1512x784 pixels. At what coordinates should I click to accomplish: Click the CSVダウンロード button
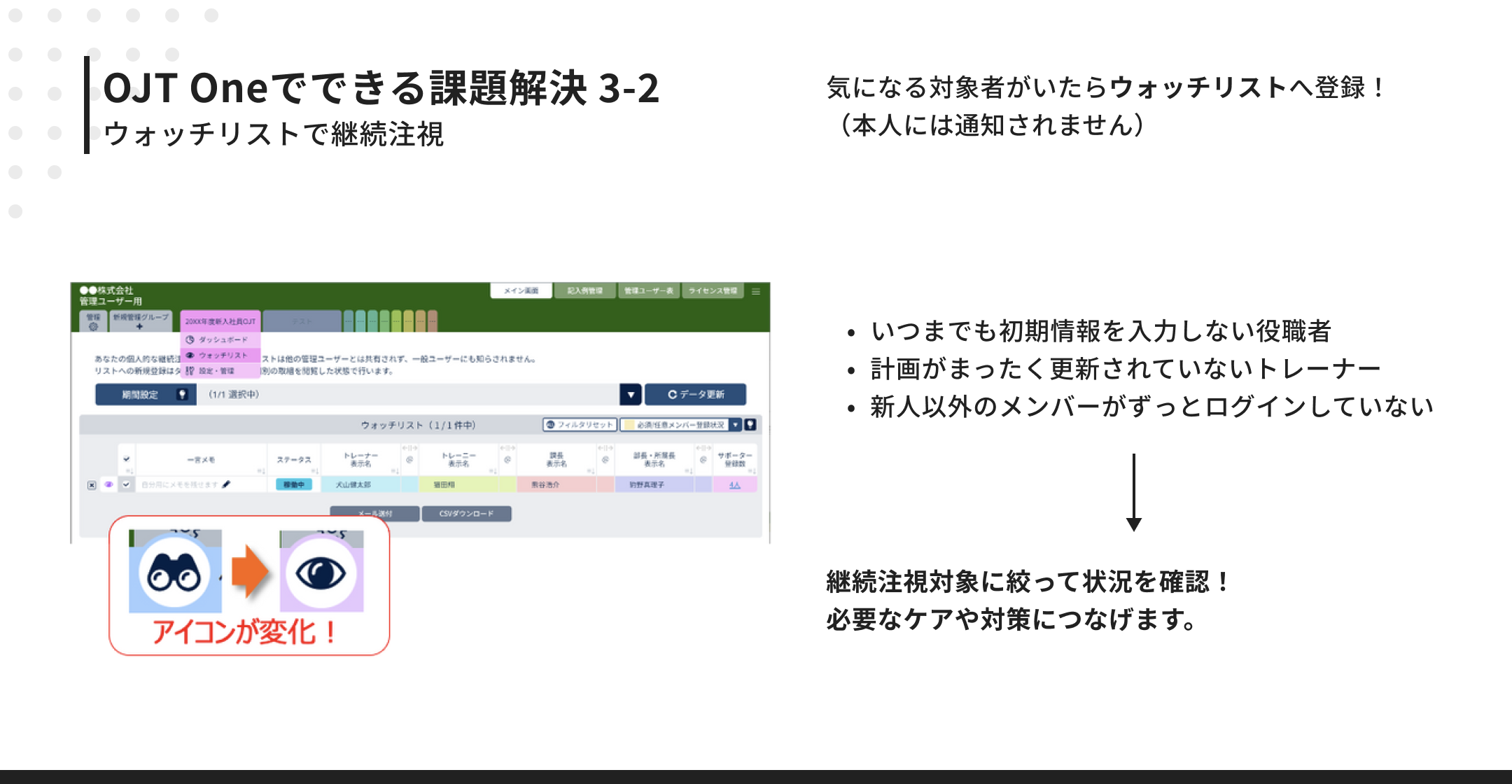(466, 514)
